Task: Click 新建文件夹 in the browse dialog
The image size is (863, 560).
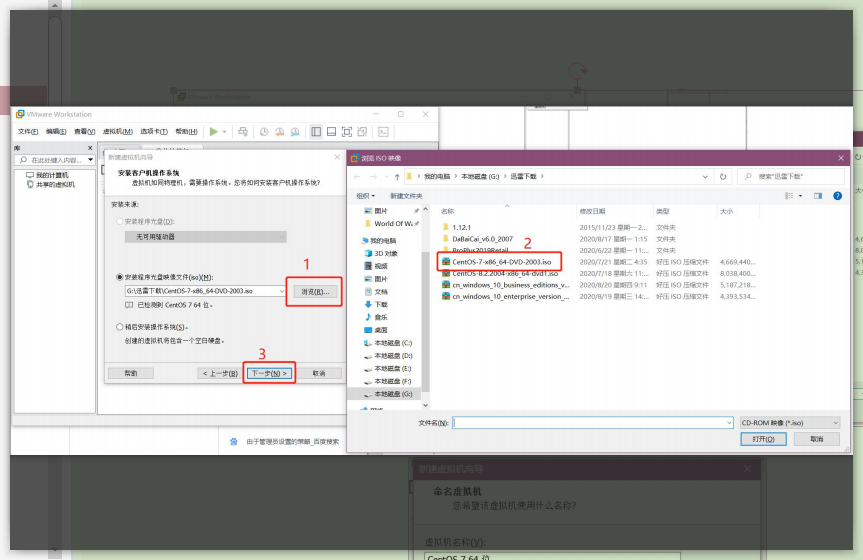Action: [406, 196]
